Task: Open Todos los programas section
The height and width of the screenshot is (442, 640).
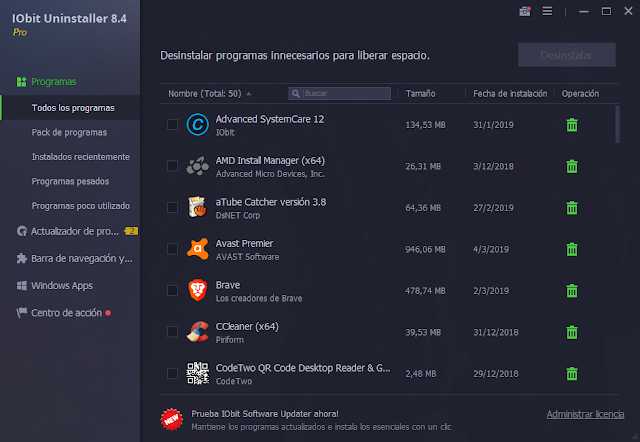Action: click(x=71, y=108)
